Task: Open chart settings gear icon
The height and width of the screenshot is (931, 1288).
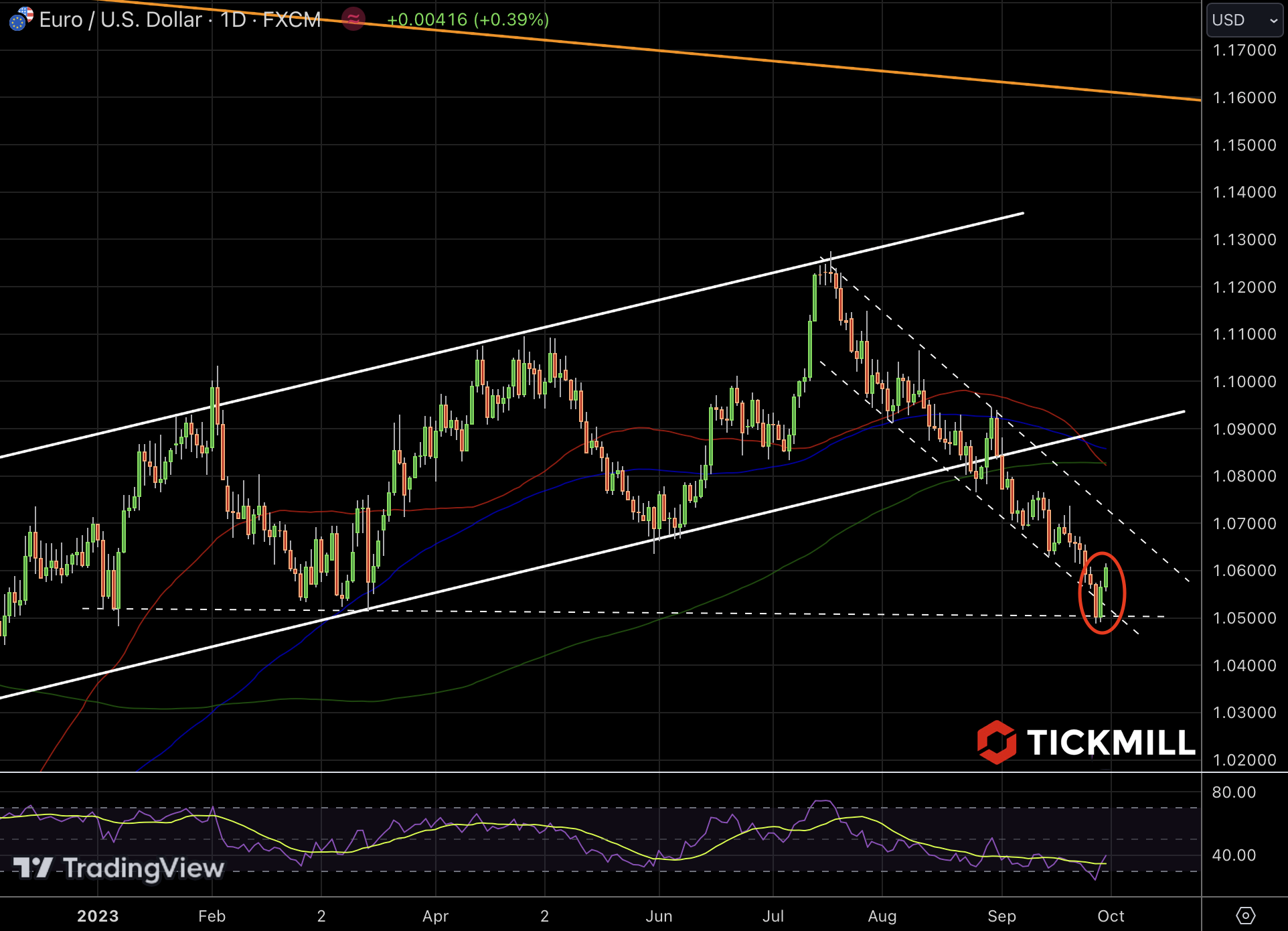Action: [x=1244, y=915]
